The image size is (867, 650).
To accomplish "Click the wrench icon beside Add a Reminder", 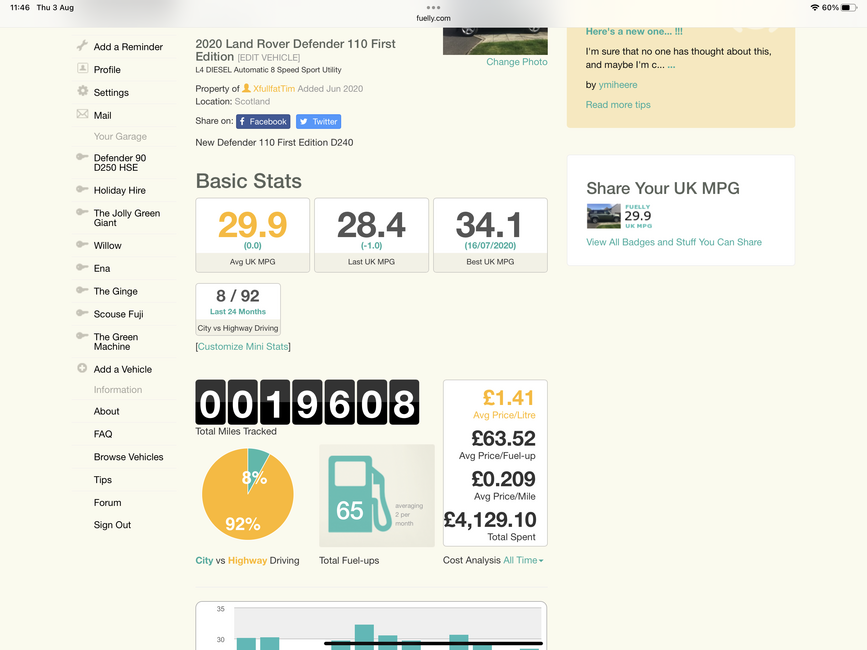I will coord(82,45).
